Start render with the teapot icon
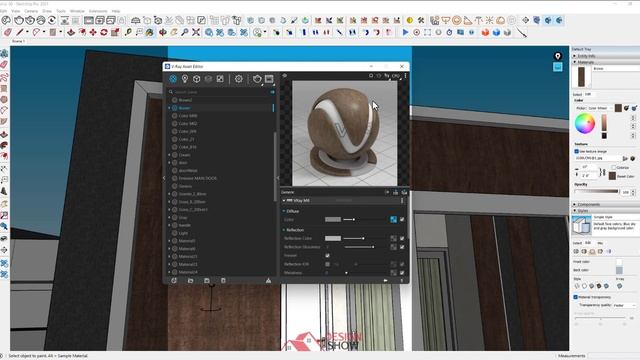 click(x=257, y=79)
